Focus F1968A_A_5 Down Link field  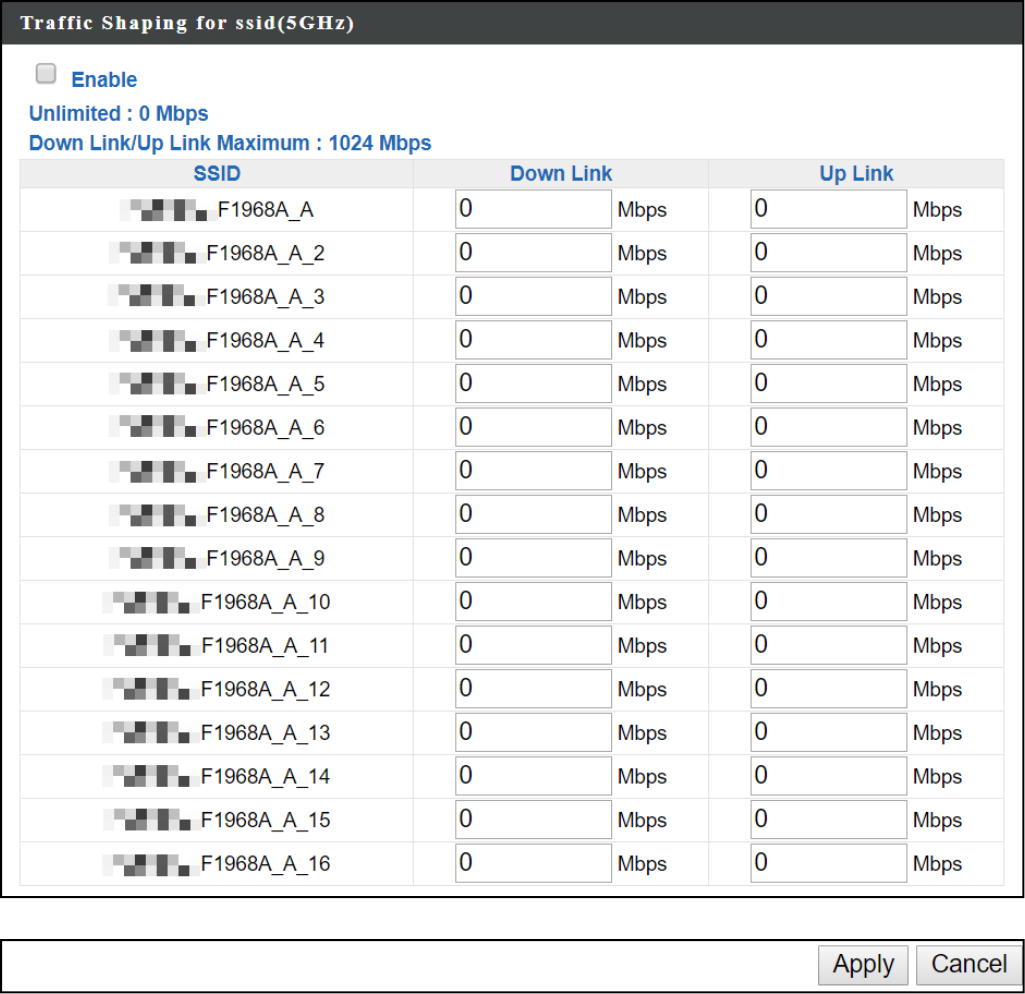(x=533, y=384)
